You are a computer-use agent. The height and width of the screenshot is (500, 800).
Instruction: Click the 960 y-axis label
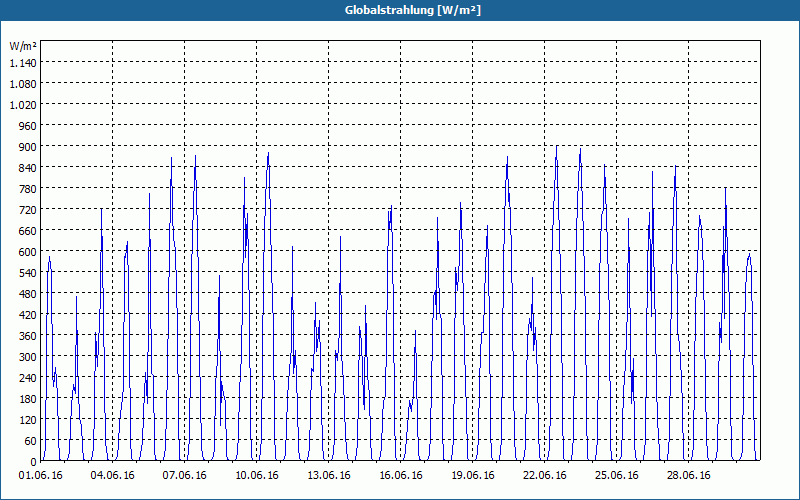click(29, 126)
